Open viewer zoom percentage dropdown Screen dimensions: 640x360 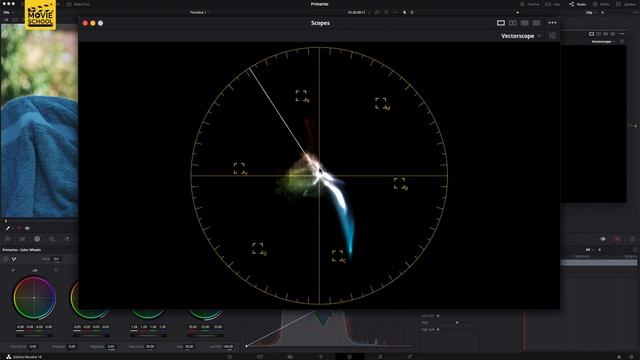pos(8,13)
